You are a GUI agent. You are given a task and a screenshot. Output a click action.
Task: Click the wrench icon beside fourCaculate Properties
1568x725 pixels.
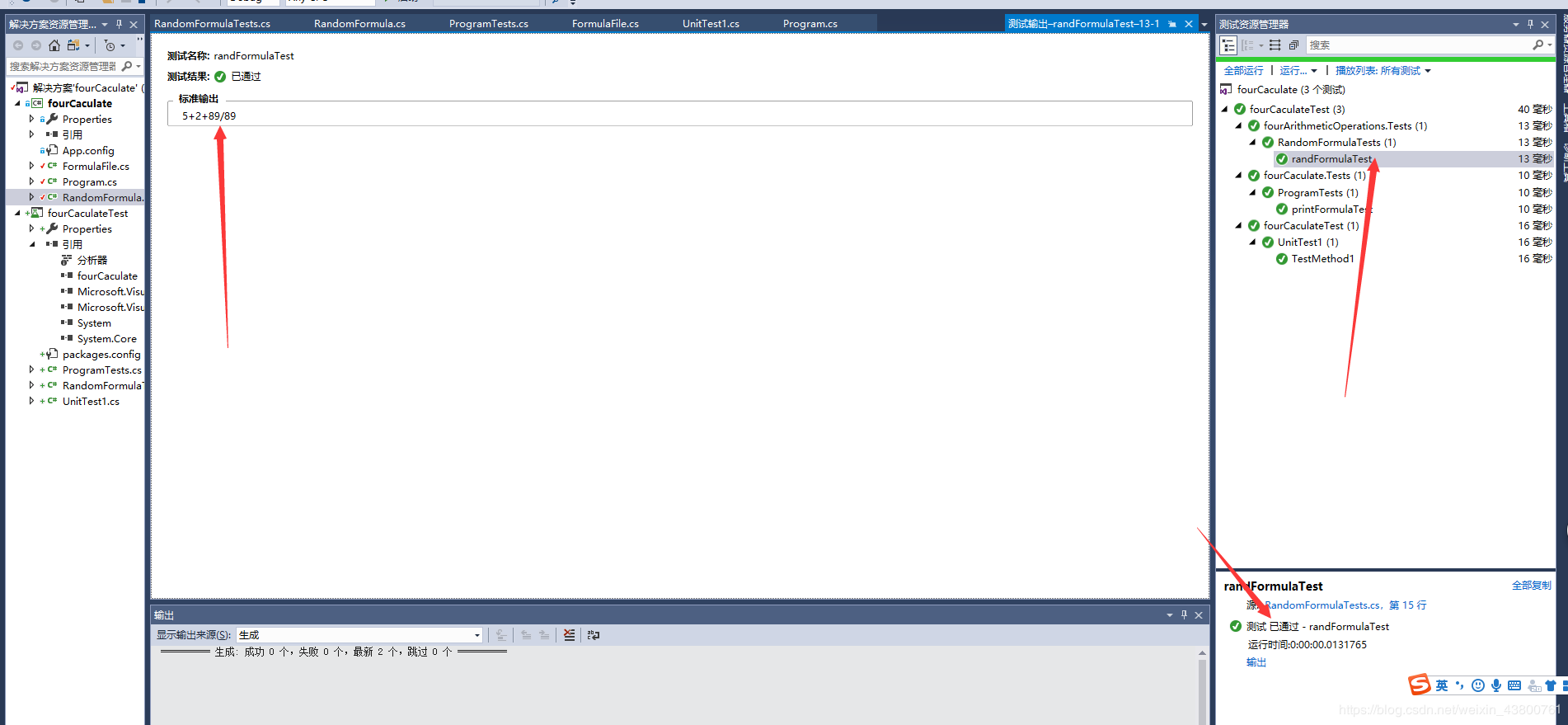point(52,119)
